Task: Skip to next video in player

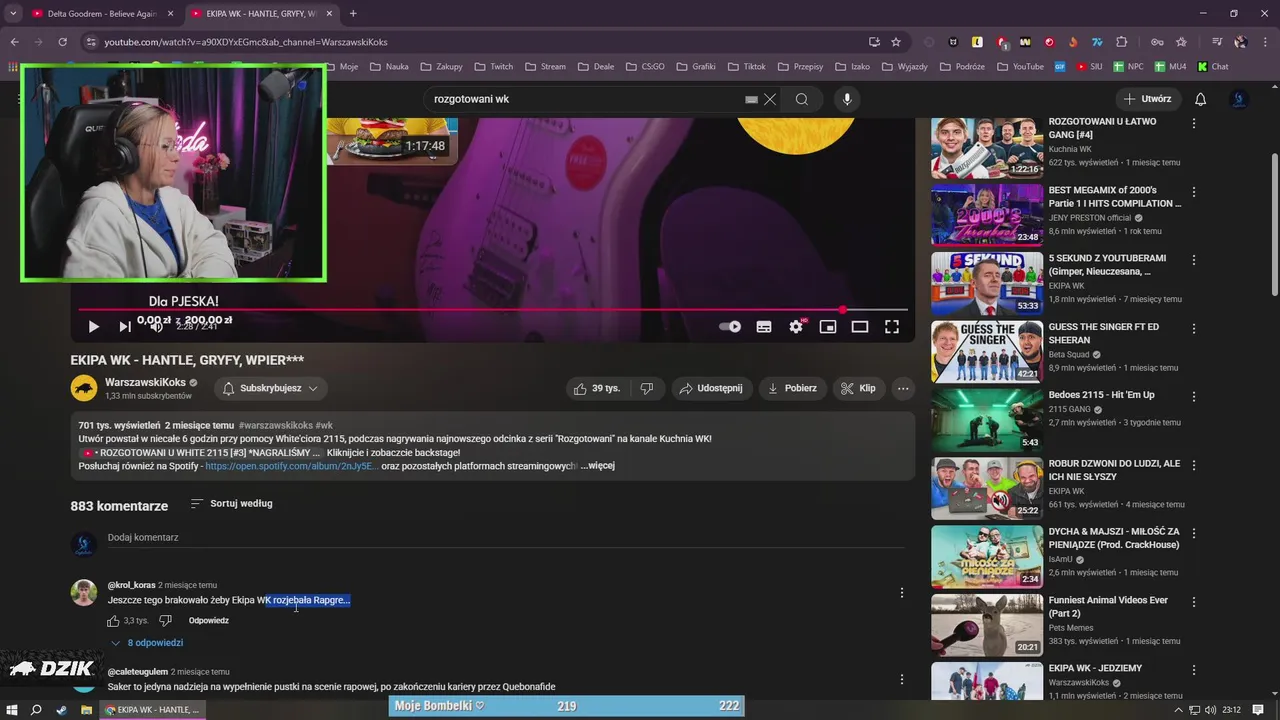Action: pos(125,326)
